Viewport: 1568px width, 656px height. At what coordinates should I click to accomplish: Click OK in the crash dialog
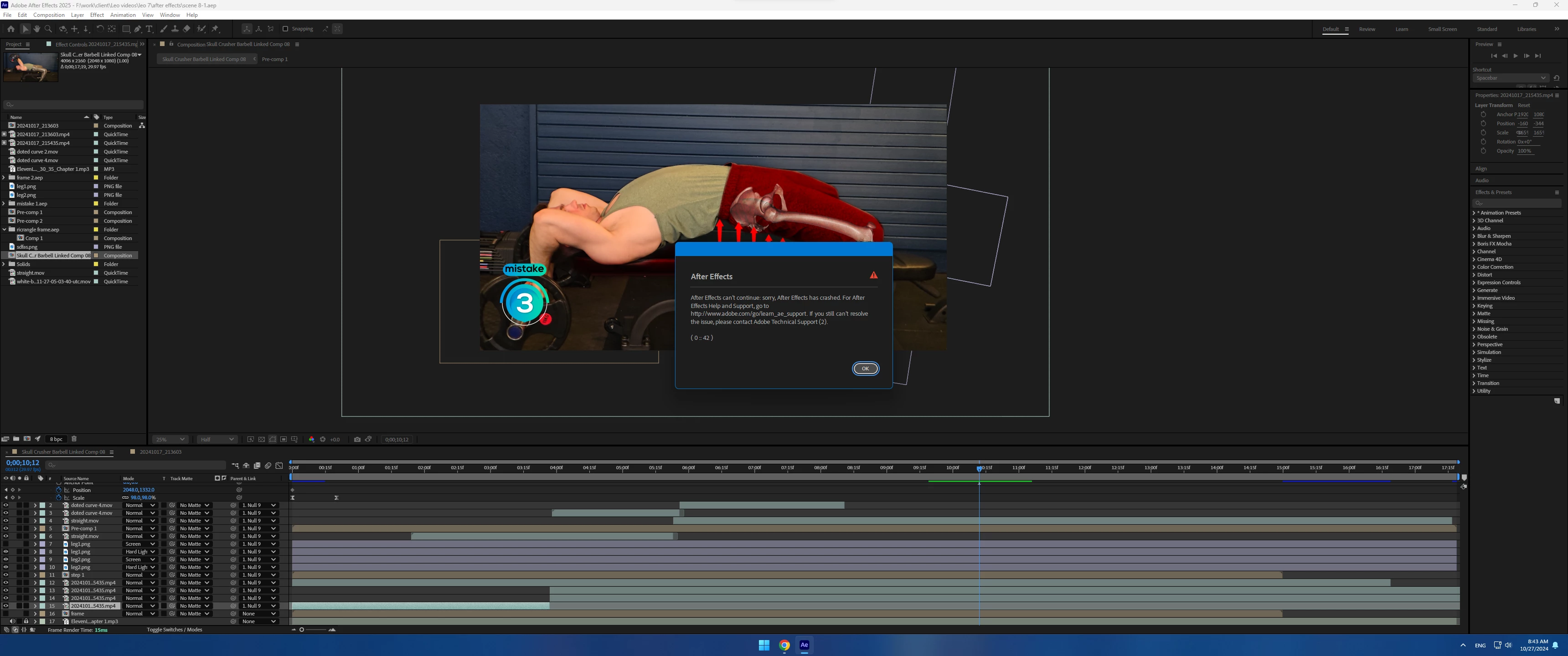pos(865,368)
